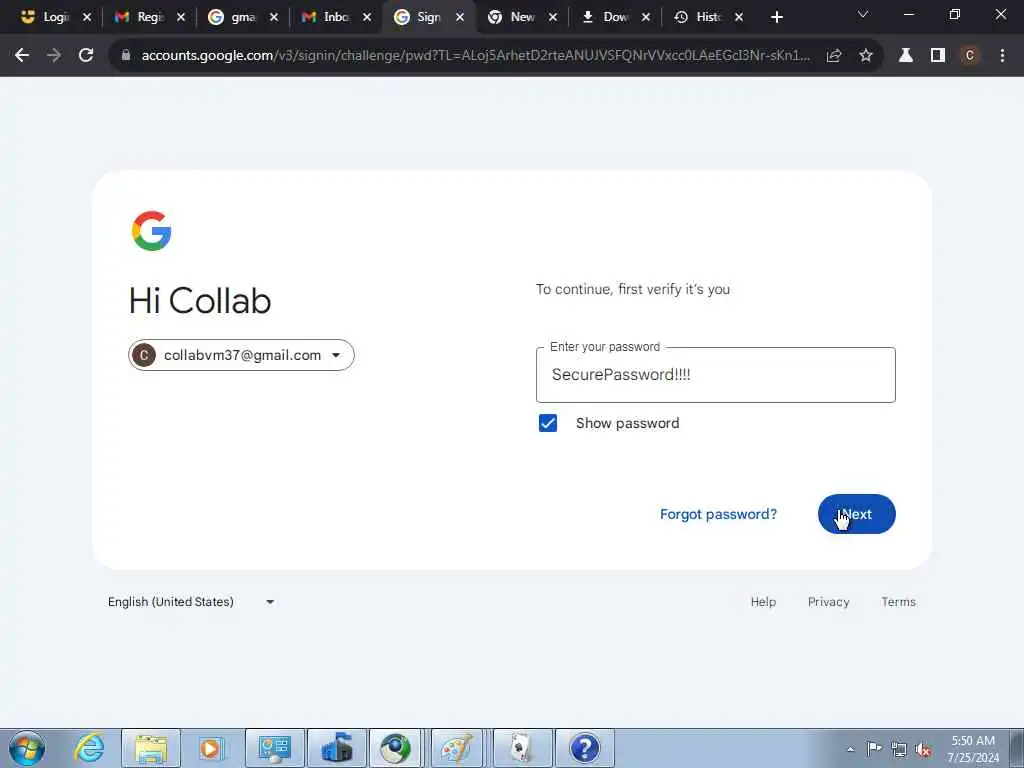This screenshot has height=768, width=1024.
Task: Click the muted volume tray icon
Action: click(x=923, y=750)
